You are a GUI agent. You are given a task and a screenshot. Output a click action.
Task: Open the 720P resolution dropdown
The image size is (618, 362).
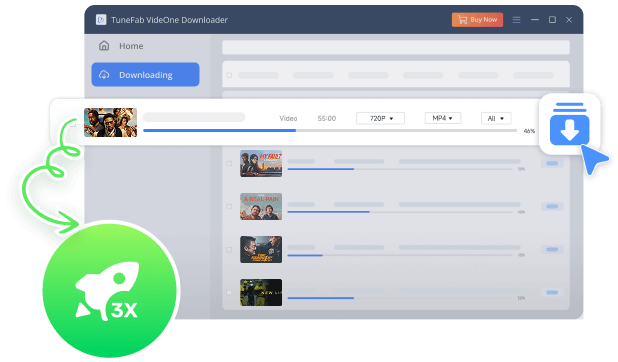tap(380, 118)
